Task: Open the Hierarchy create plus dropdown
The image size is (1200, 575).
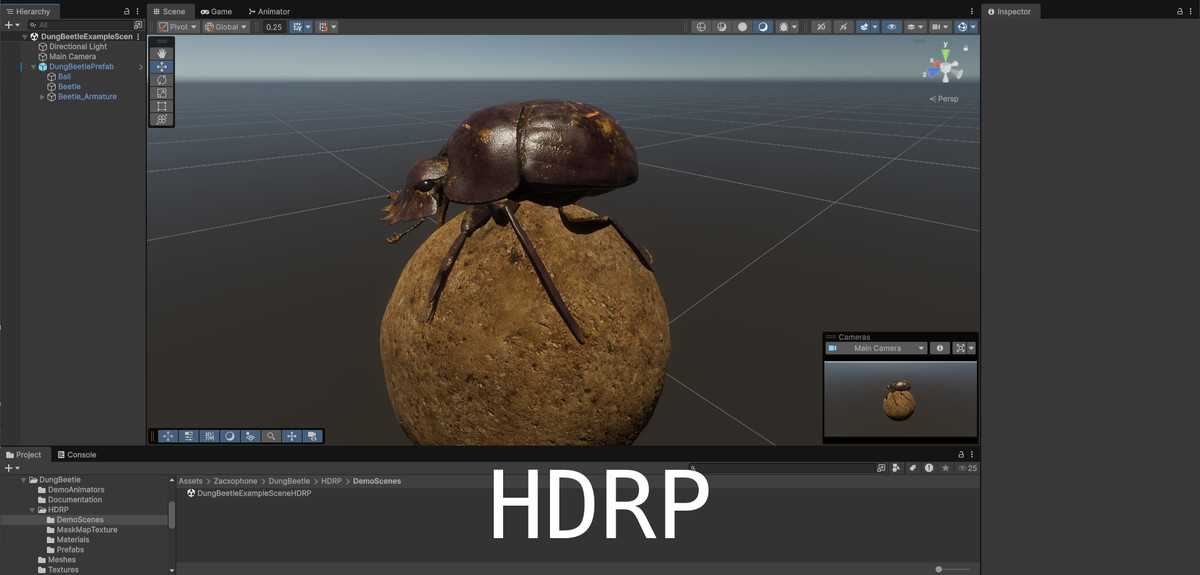Action: click(x=12, y=24)
